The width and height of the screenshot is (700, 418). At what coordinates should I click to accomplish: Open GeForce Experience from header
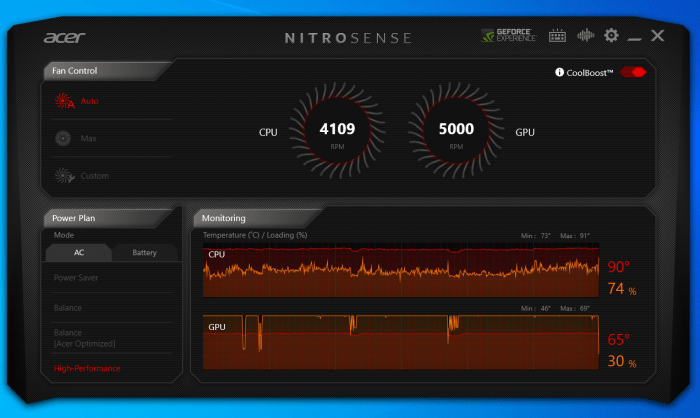pos(508,35)
